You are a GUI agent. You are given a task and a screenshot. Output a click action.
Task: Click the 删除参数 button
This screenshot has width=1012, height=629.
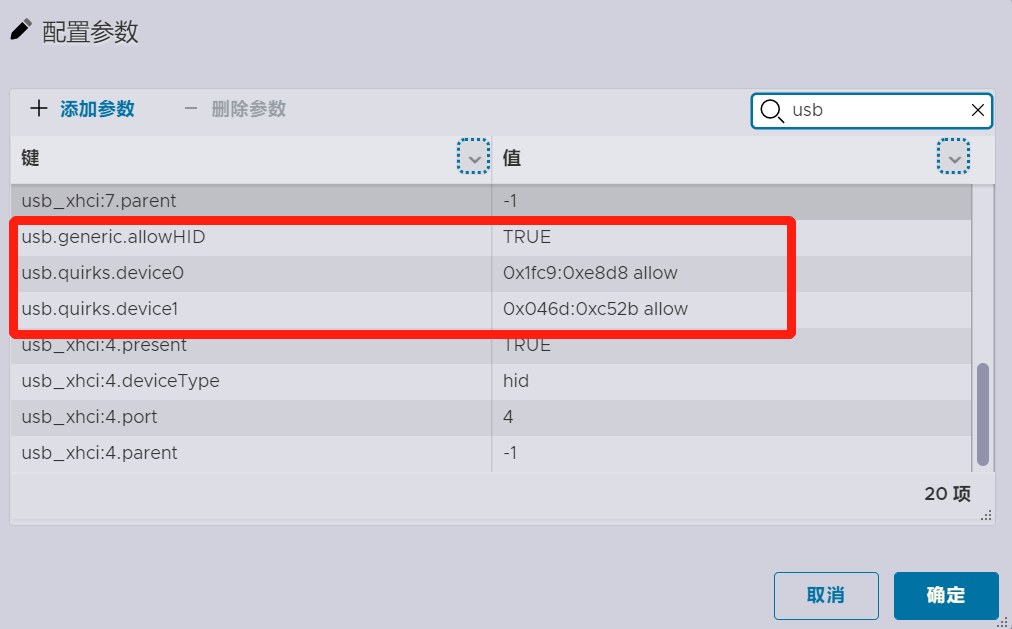tap(235, 108)
